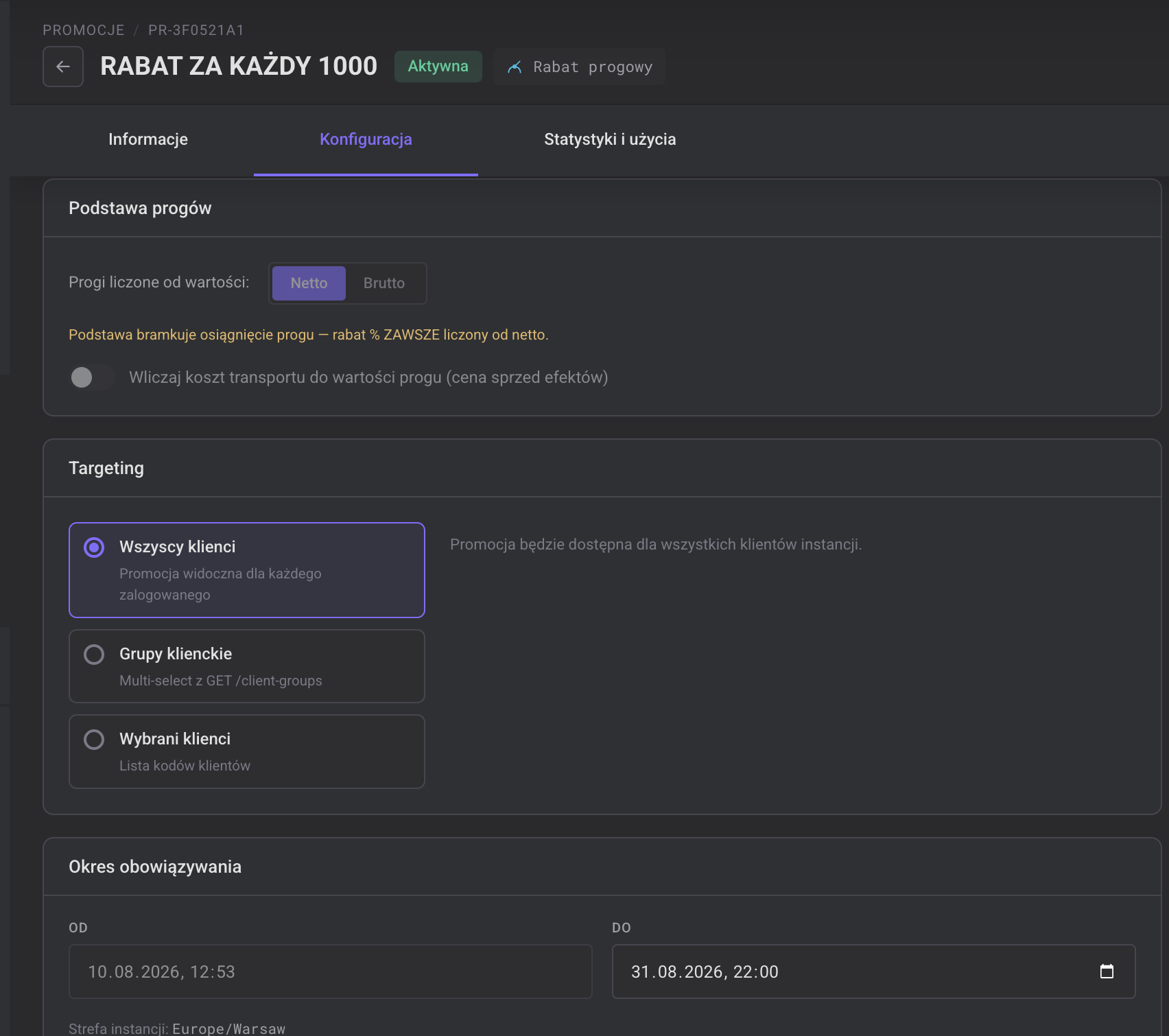
Task: Switch threshold basis to Netto
Action: (309, 283)
